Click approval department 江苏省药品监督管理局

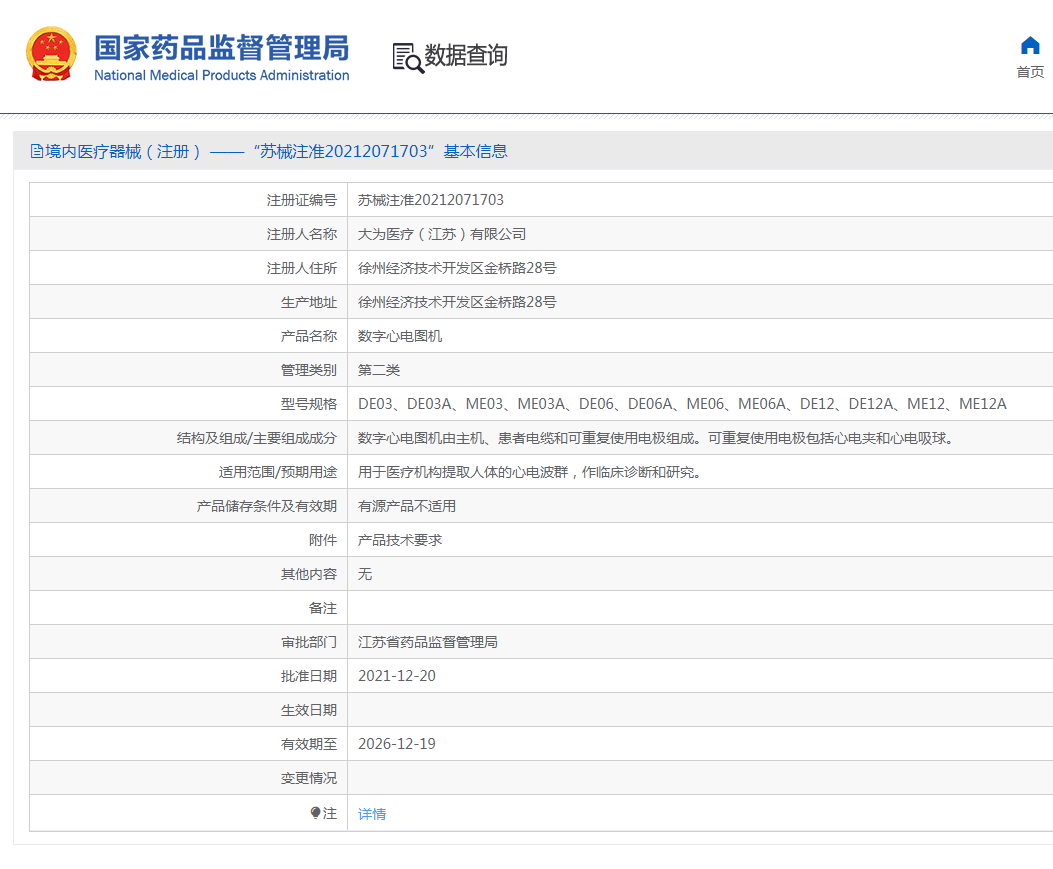[428, 642]
